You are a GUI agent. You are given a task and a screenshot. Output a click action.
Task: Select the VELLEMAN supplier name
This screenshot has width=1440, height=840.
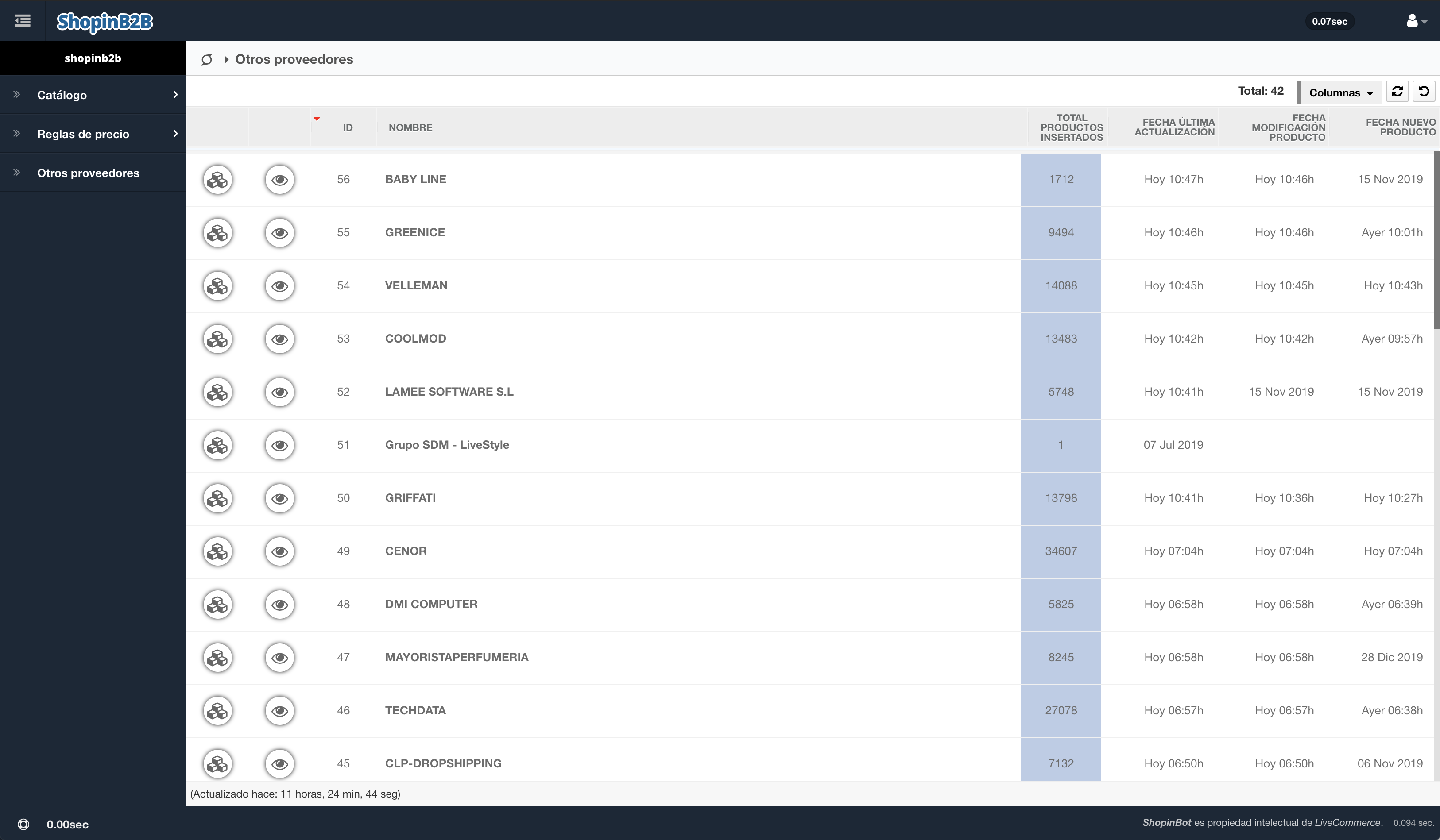pyautogui.click(x=416, y=285)
